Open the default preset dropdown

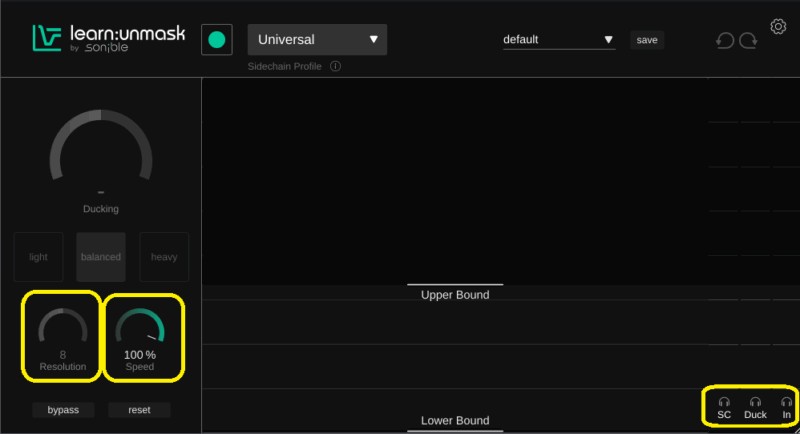coord(557,40)
